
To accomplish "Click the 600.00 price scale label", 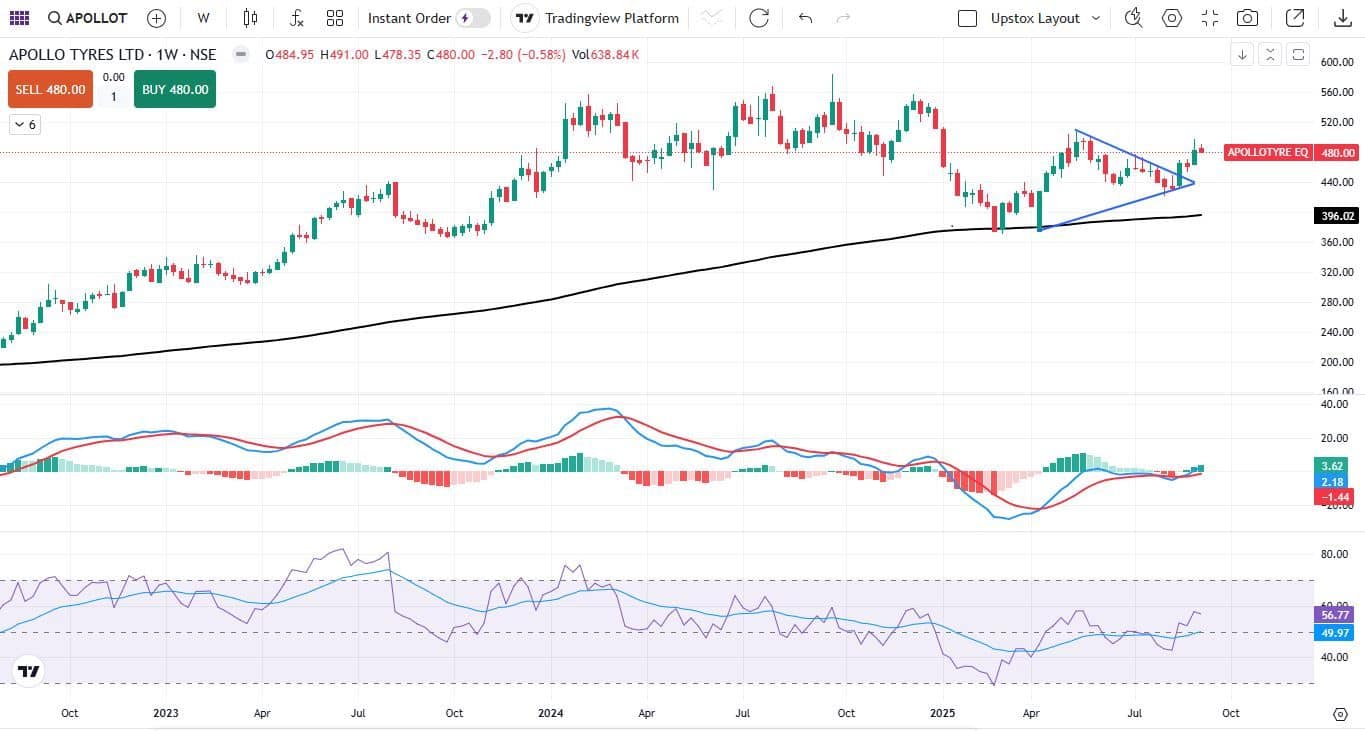I will [x=1337, y=62].
